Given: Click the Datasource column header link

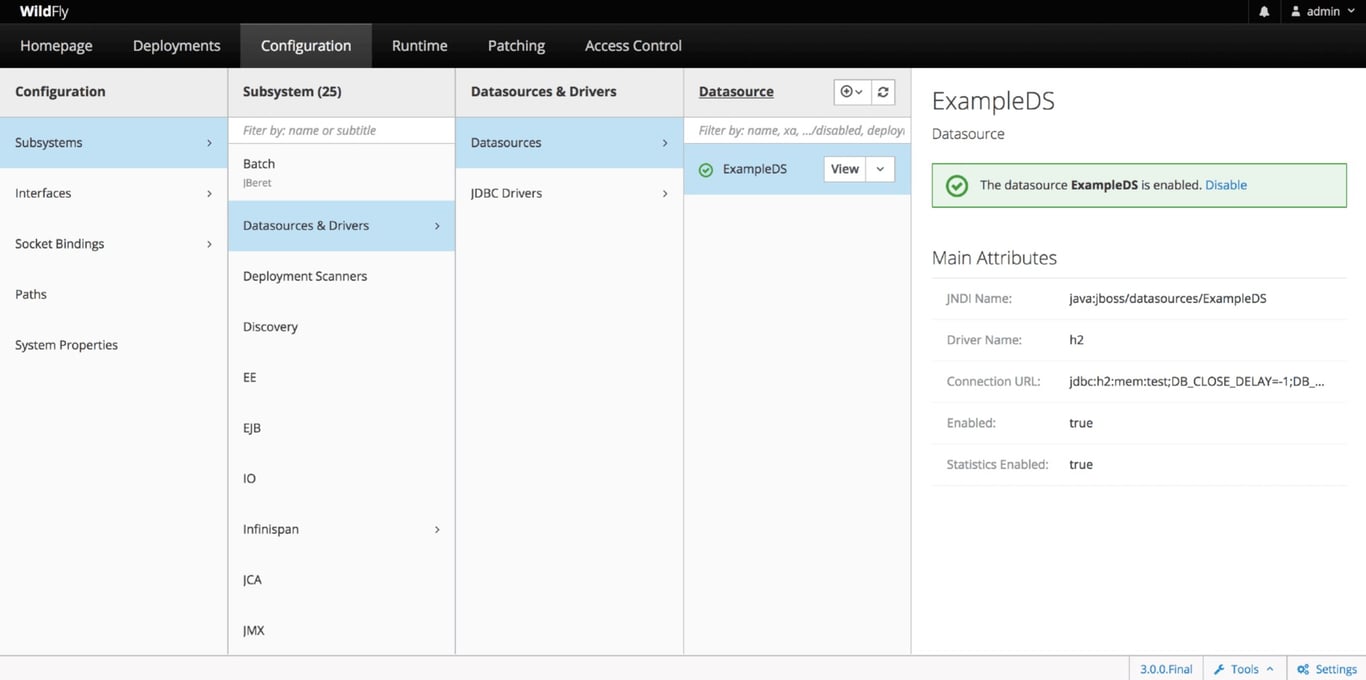Looking at the screenshot, I should coord(735,91).
